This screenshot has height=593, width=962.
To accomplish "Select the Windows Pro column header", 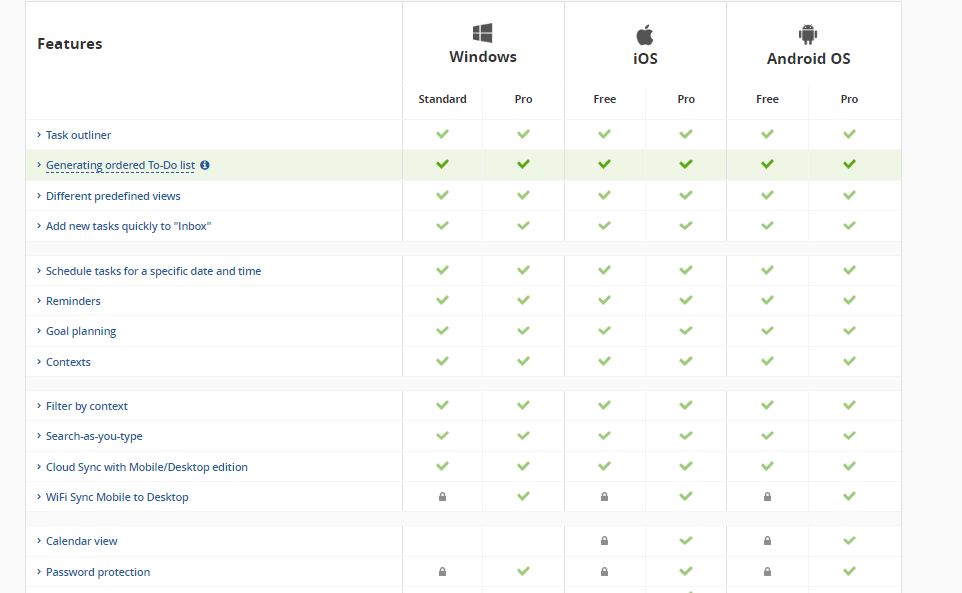I will [523, 99].
